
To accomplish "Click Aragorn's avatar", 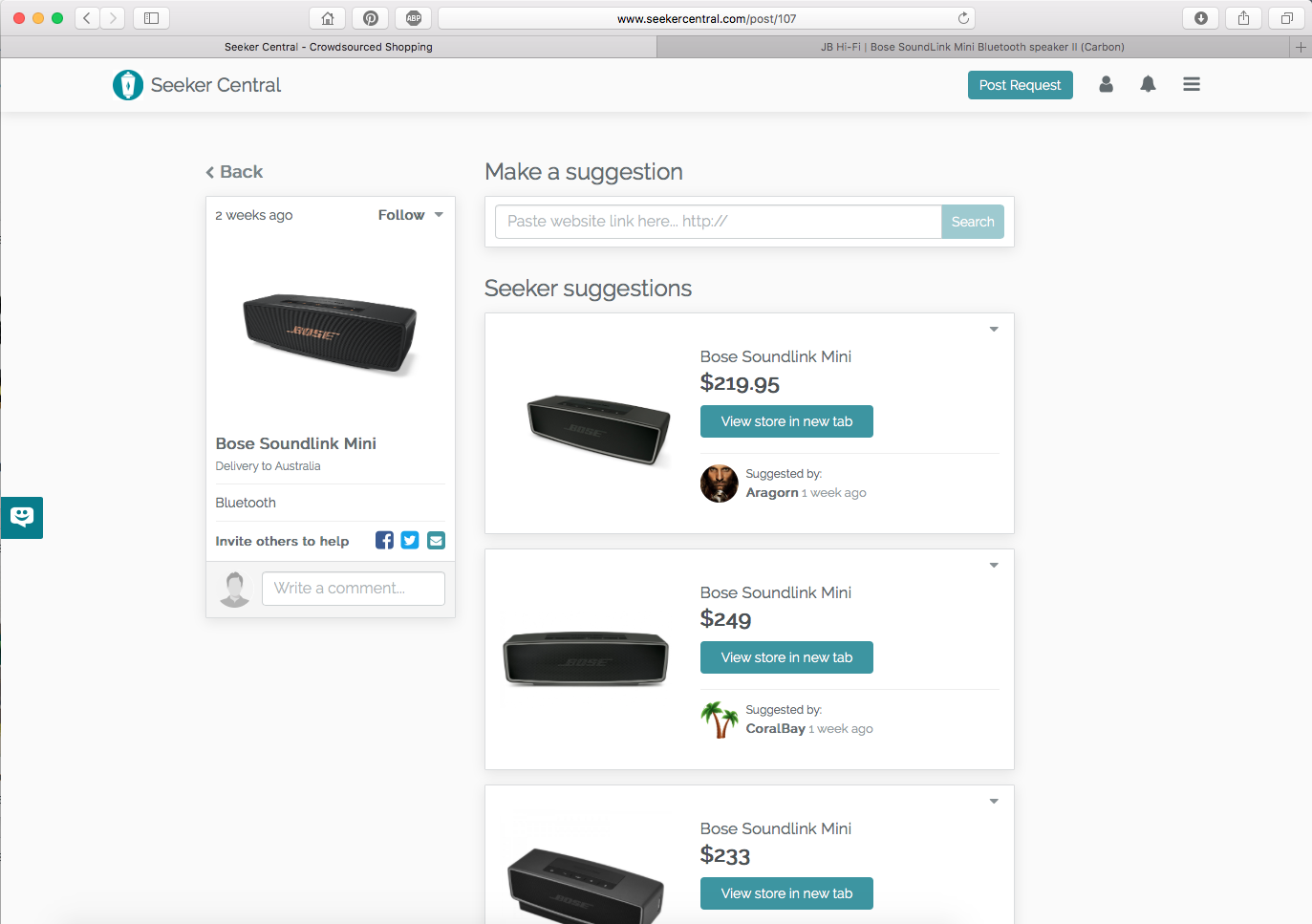I will pos(720,483).
